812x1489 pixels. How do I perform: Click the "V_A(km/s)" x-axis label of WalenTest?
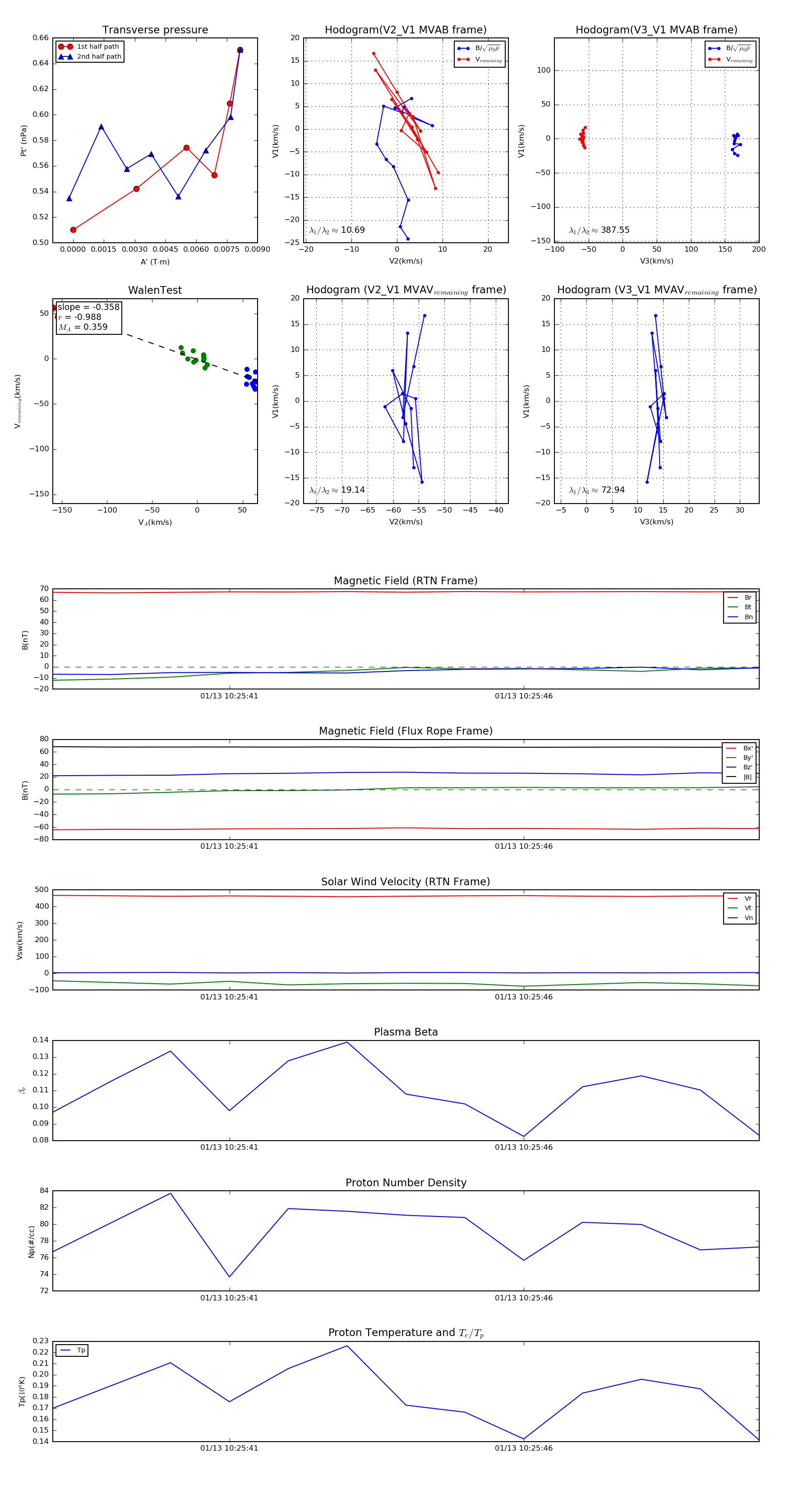point(155,523)
